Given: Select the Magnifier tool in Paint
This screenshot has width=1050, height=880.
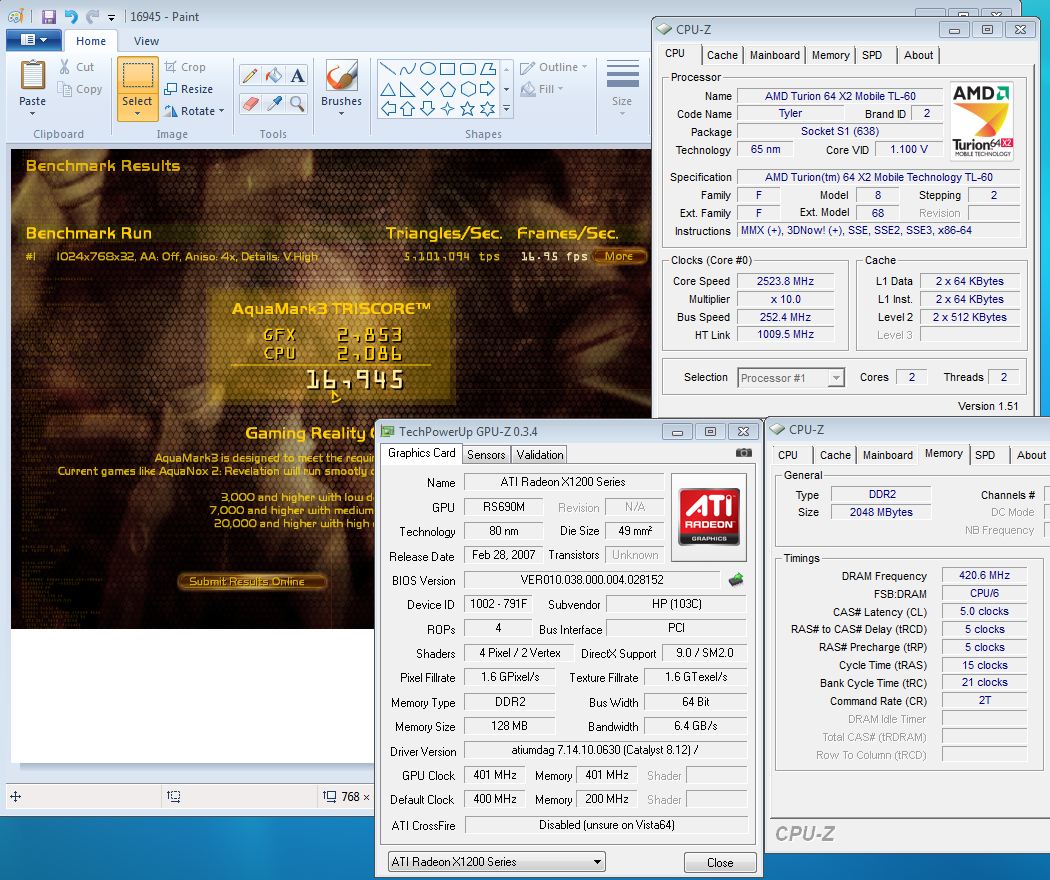Looking at the screenshot, I should coord(297,103).
